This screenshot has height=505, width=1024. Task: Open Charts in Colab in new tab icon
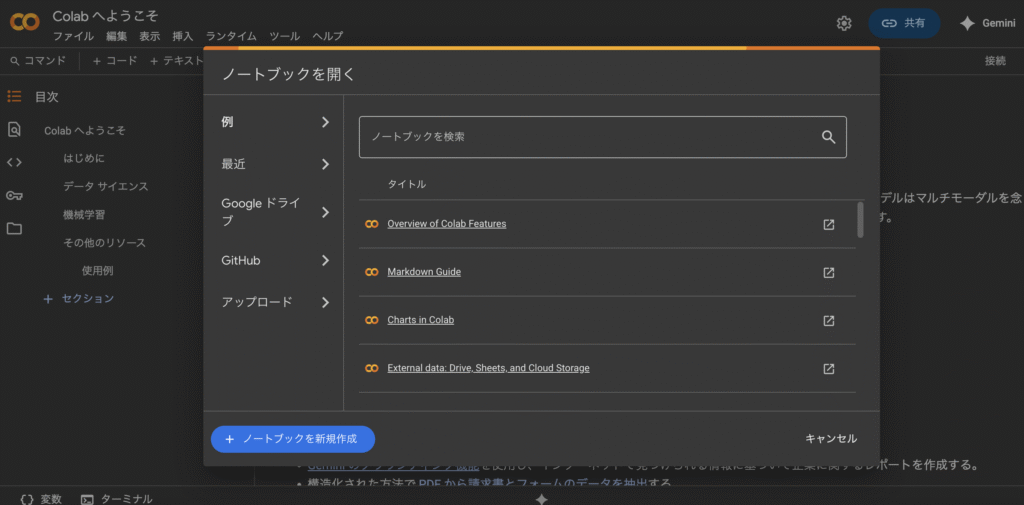828,321
